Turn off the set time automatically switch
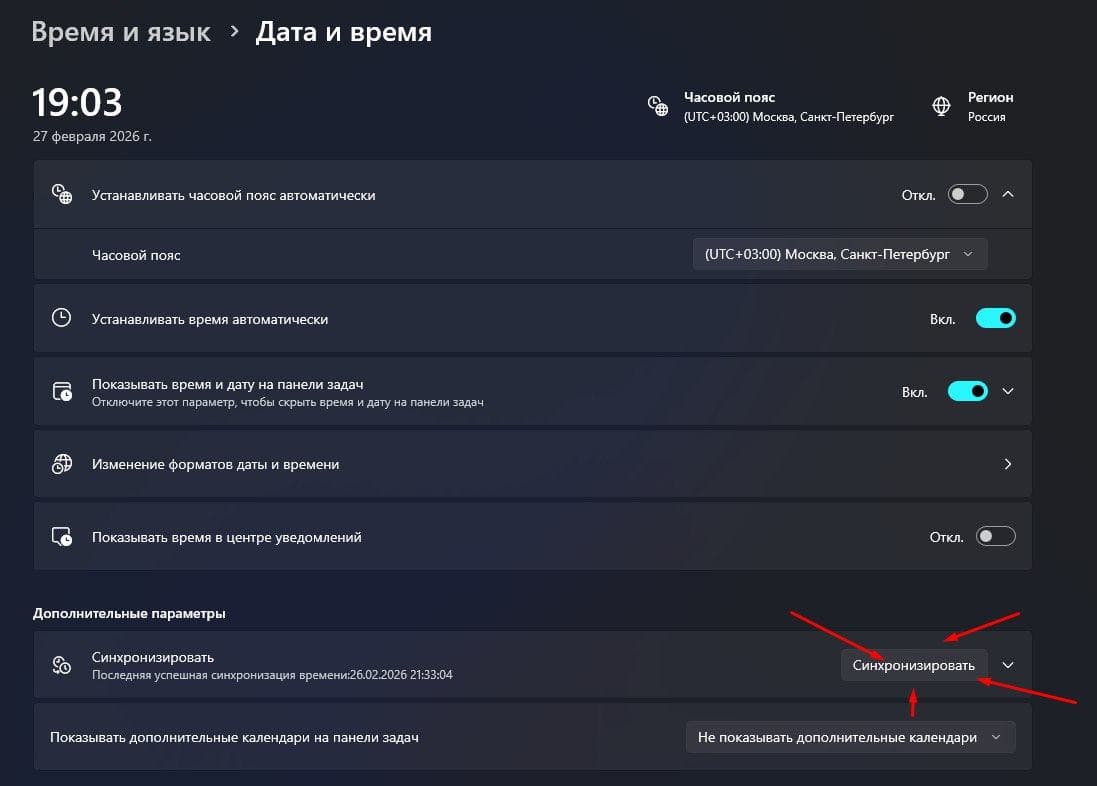Viewport: 1097px width, 786px height. pyautogui.click(x=996, y=319)
